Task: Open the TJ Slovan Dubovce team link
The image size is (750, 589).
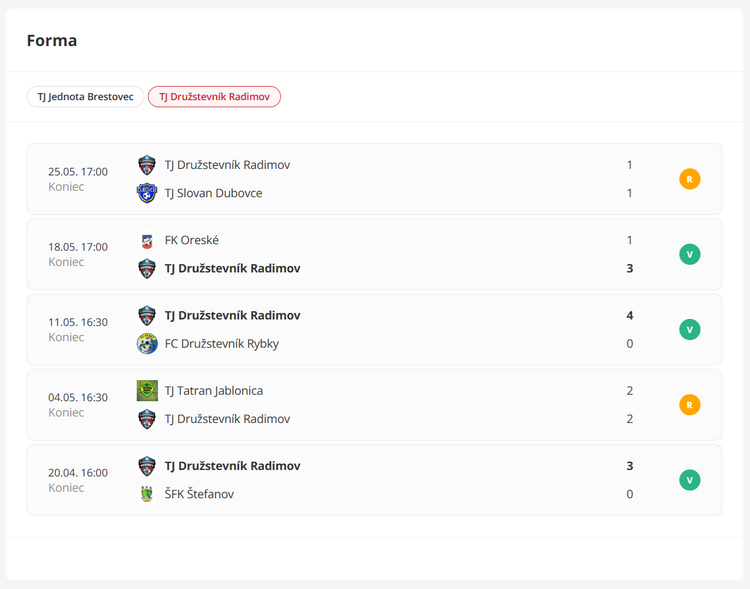Action: [x=213, y=193]
